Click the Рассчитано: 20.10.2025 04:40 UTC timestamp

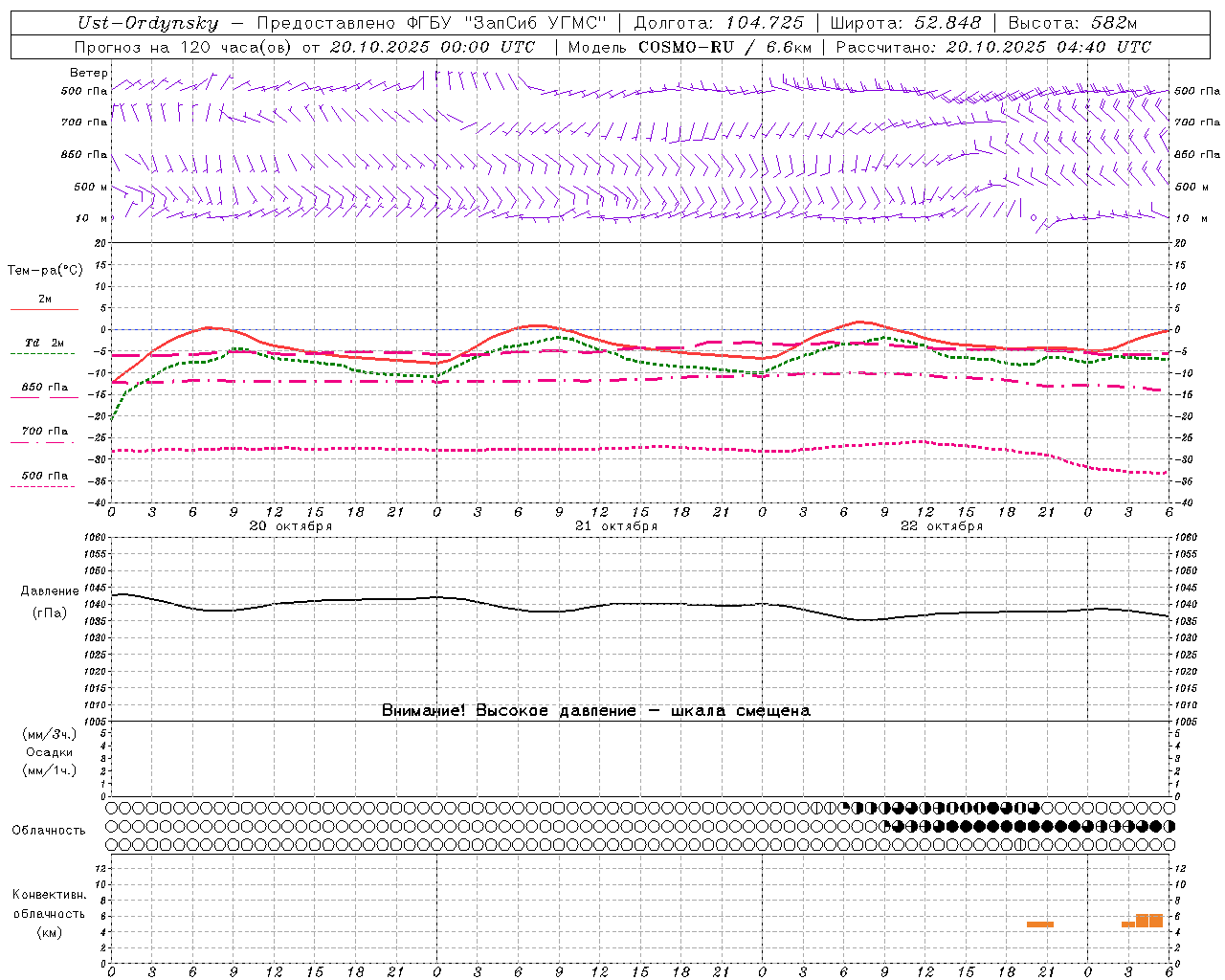coord(993,47)
